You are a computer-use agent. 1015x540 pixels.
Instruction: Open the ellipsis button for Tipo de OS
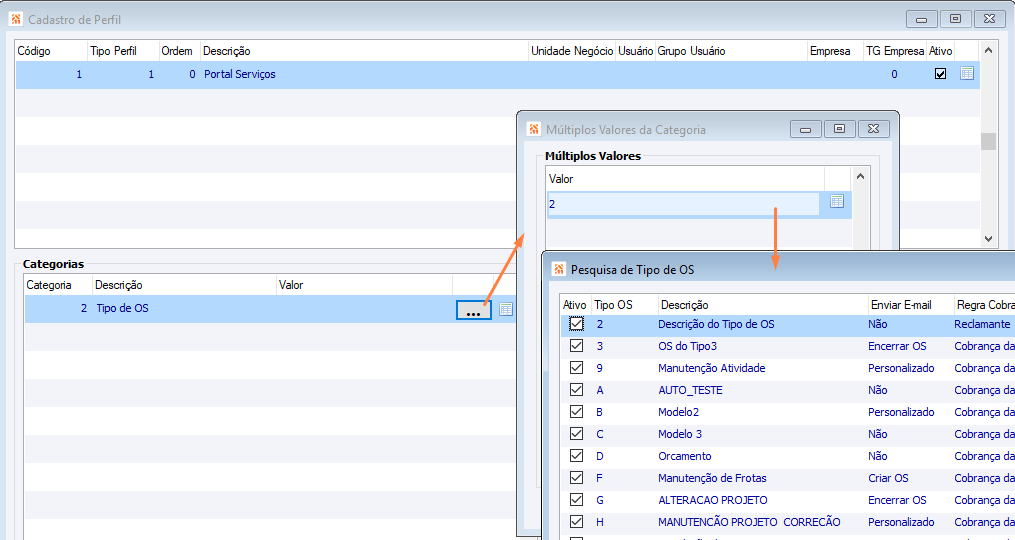coord(474,310)
